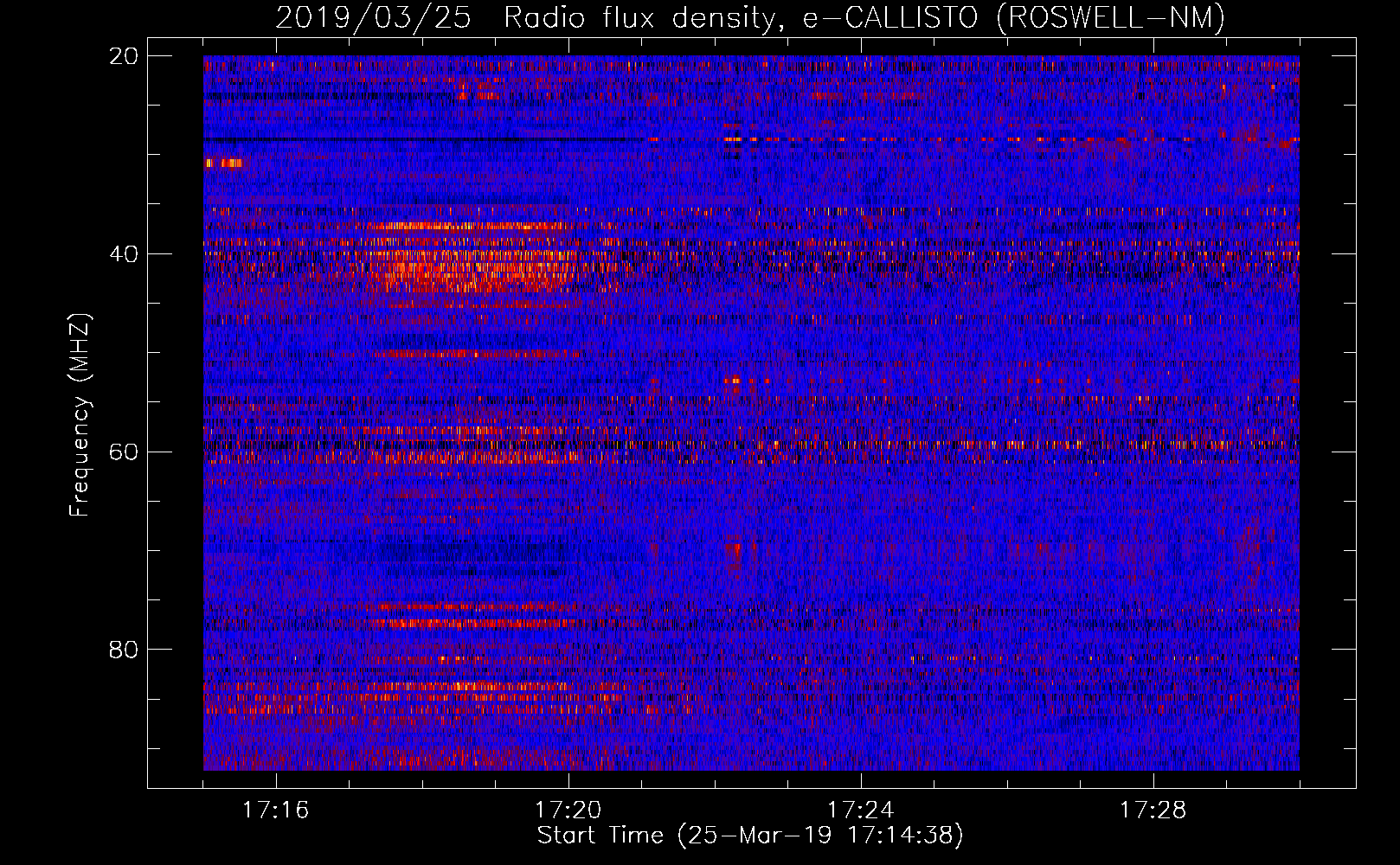Click the 'Frequency (MHZ)' axis label
Viewport: 1400px width, 865px height.
(x=79, y=415)
